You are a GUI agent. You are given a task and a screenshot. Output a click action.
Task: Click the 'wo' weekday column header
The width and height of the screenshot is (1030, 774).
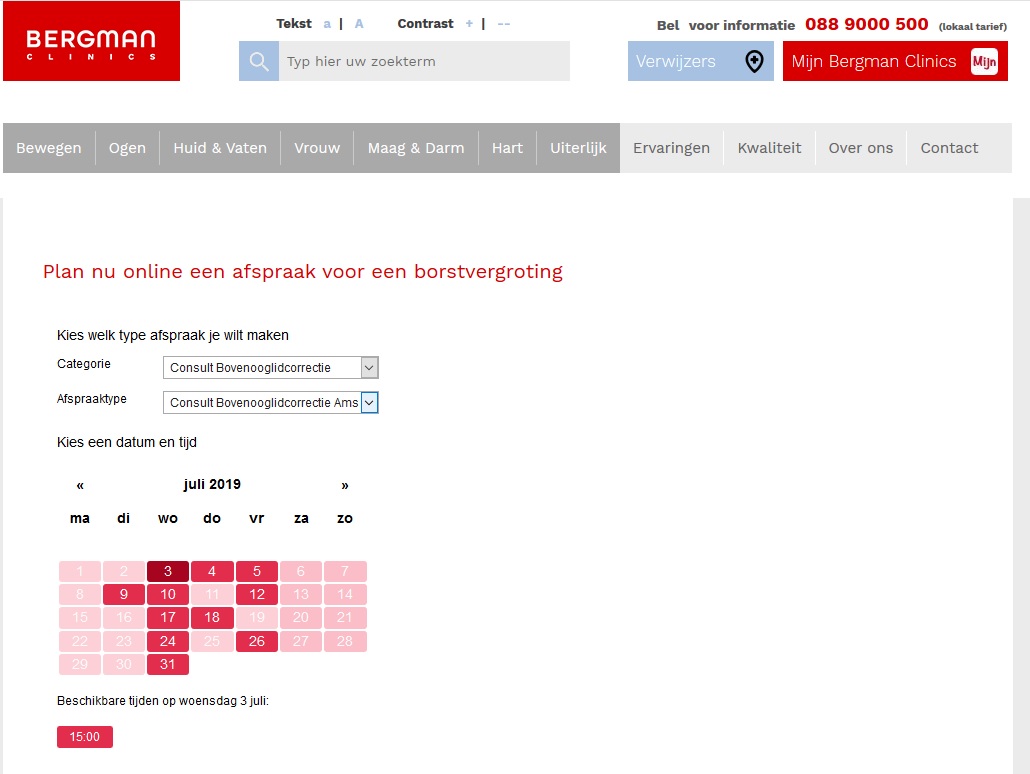point(168,518)
